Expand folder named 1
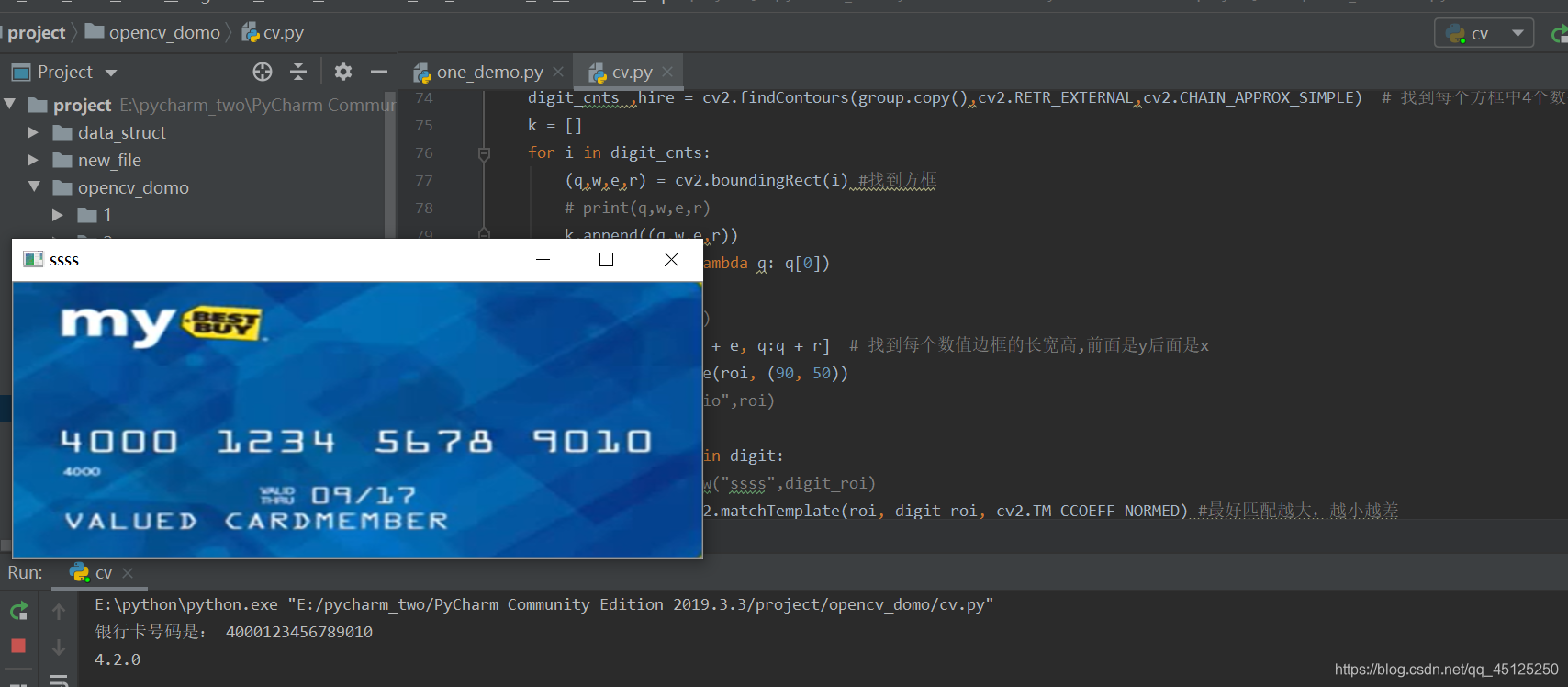 point(58,215)
